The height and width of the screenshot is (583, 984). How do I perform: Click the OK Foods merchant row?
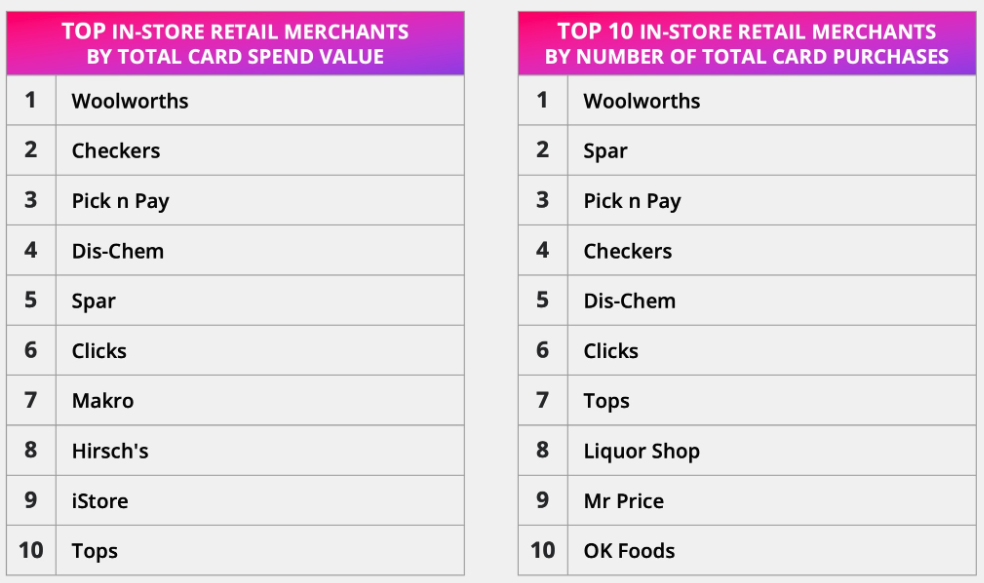(x=629, y=551)
